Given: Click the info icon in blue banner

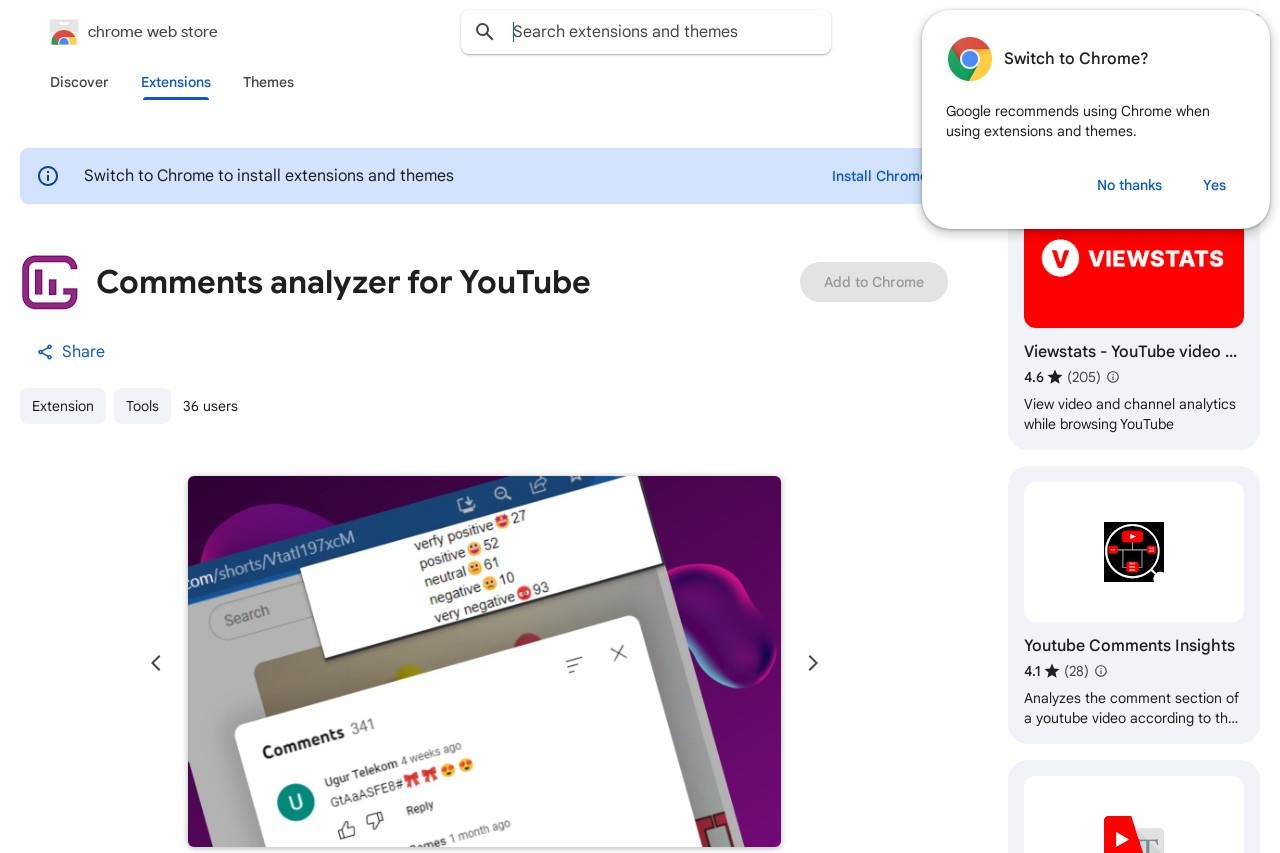Looking at the screenshot, I should coord(48,176).
